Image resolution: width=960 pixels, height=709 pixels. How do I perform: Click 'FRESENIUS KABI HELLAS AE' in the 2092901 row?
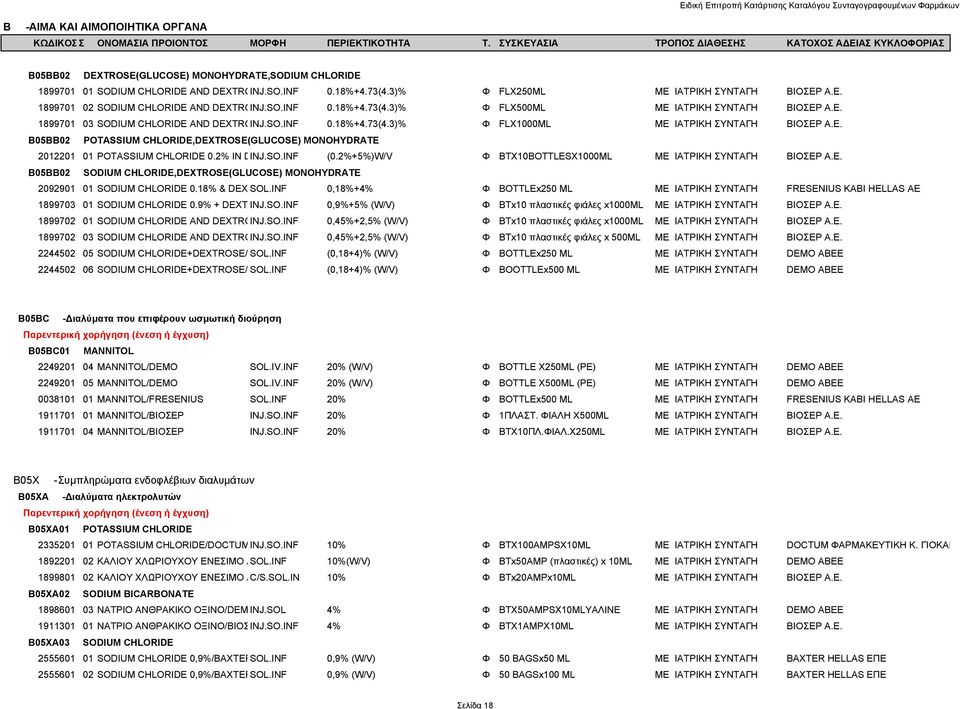point(853,189)
